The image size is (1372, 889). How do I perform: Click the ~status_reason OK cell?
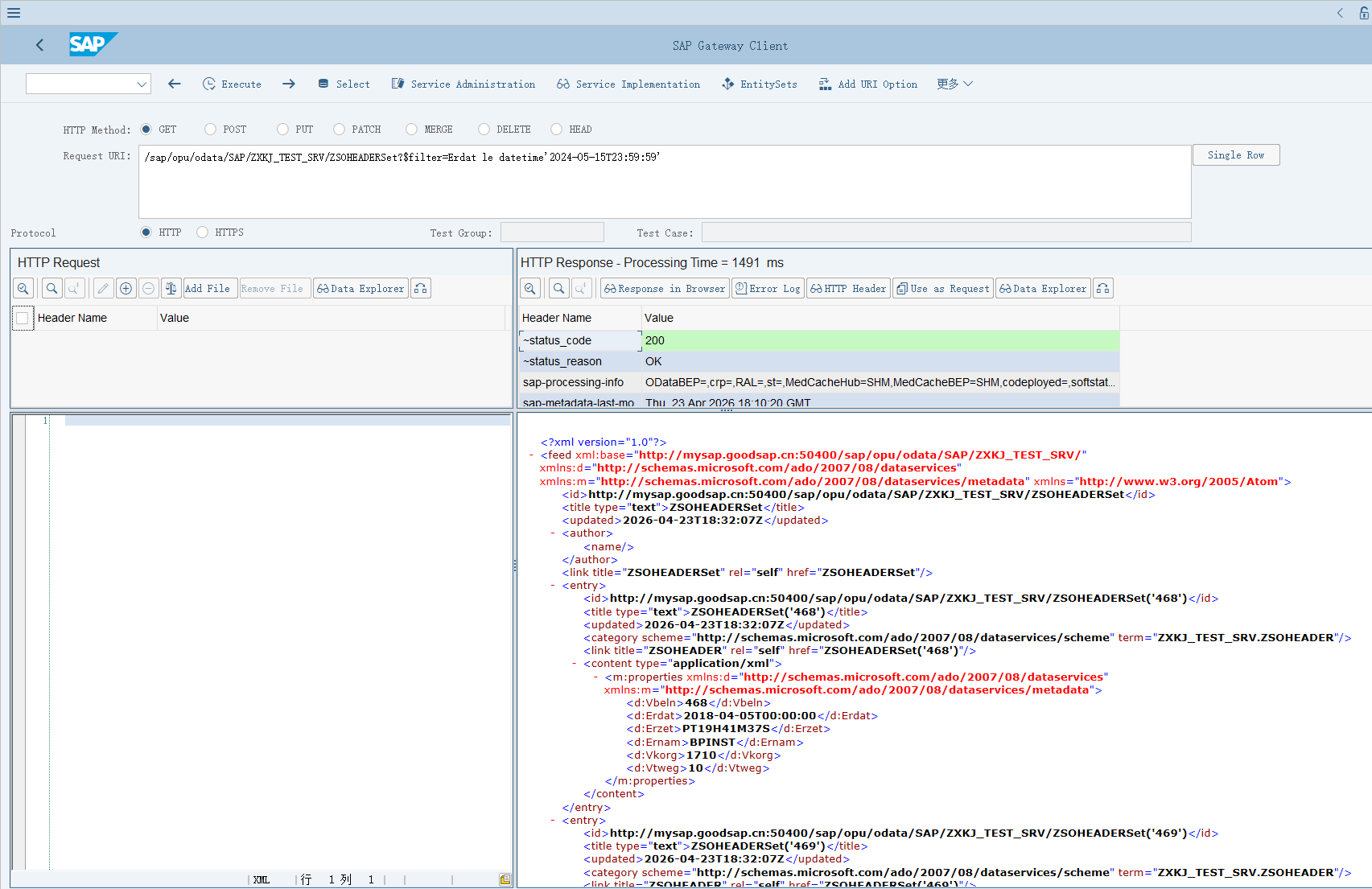[x=880, y=361]
